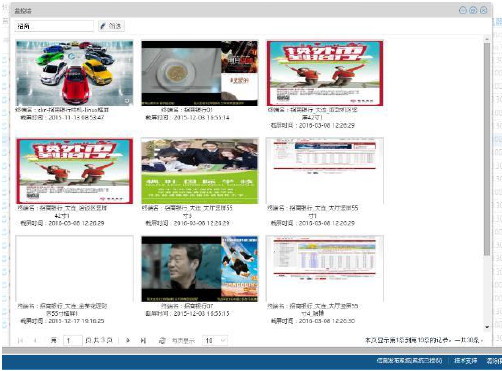This screenshot has width=502, height=371.
Task: Click the filter button with brush icon
Action: (x=111, y=26)
